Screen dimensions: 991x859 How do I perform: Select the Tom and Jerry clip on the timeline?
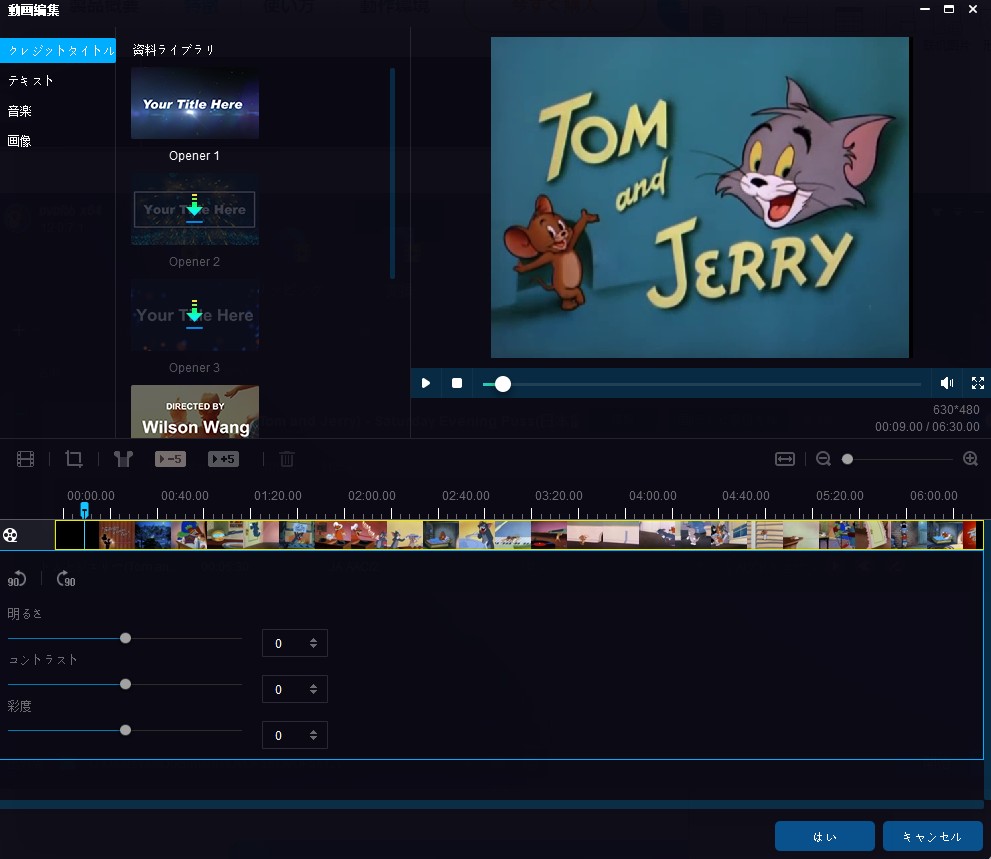[x=519, y=535]
